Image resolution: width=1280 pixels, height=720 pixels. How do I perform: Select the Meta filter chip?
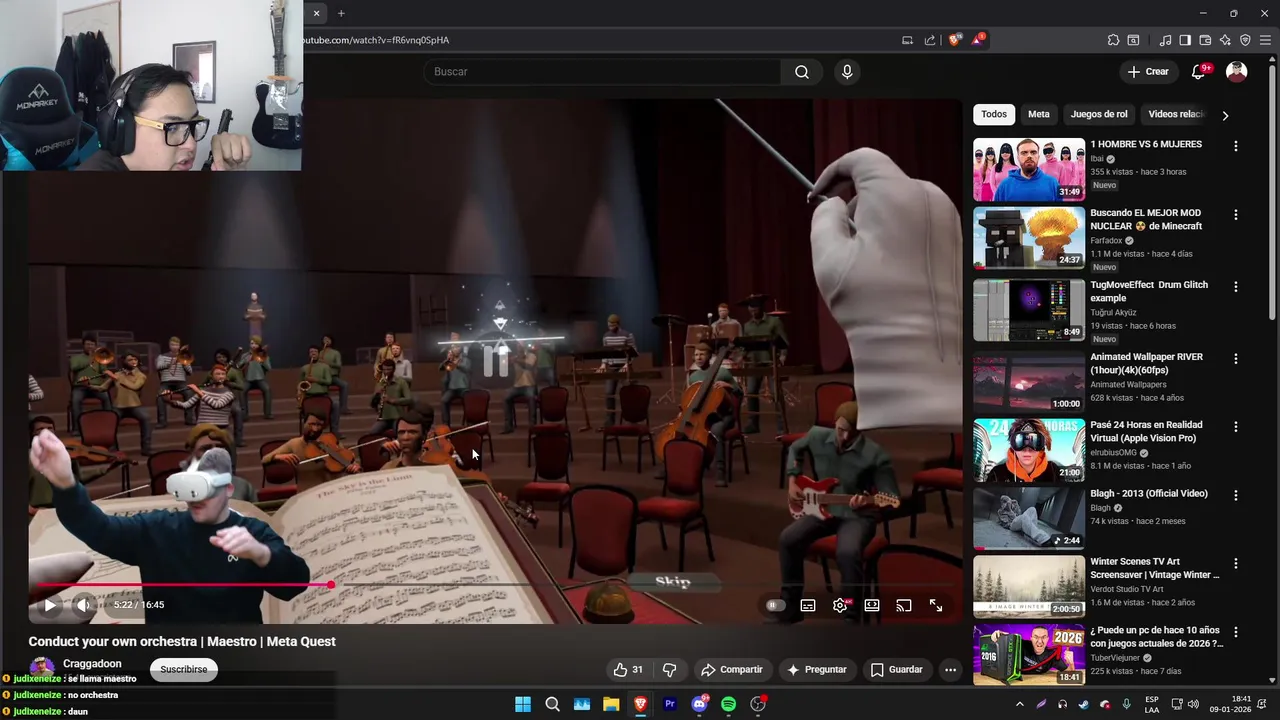coord(1039,114)
